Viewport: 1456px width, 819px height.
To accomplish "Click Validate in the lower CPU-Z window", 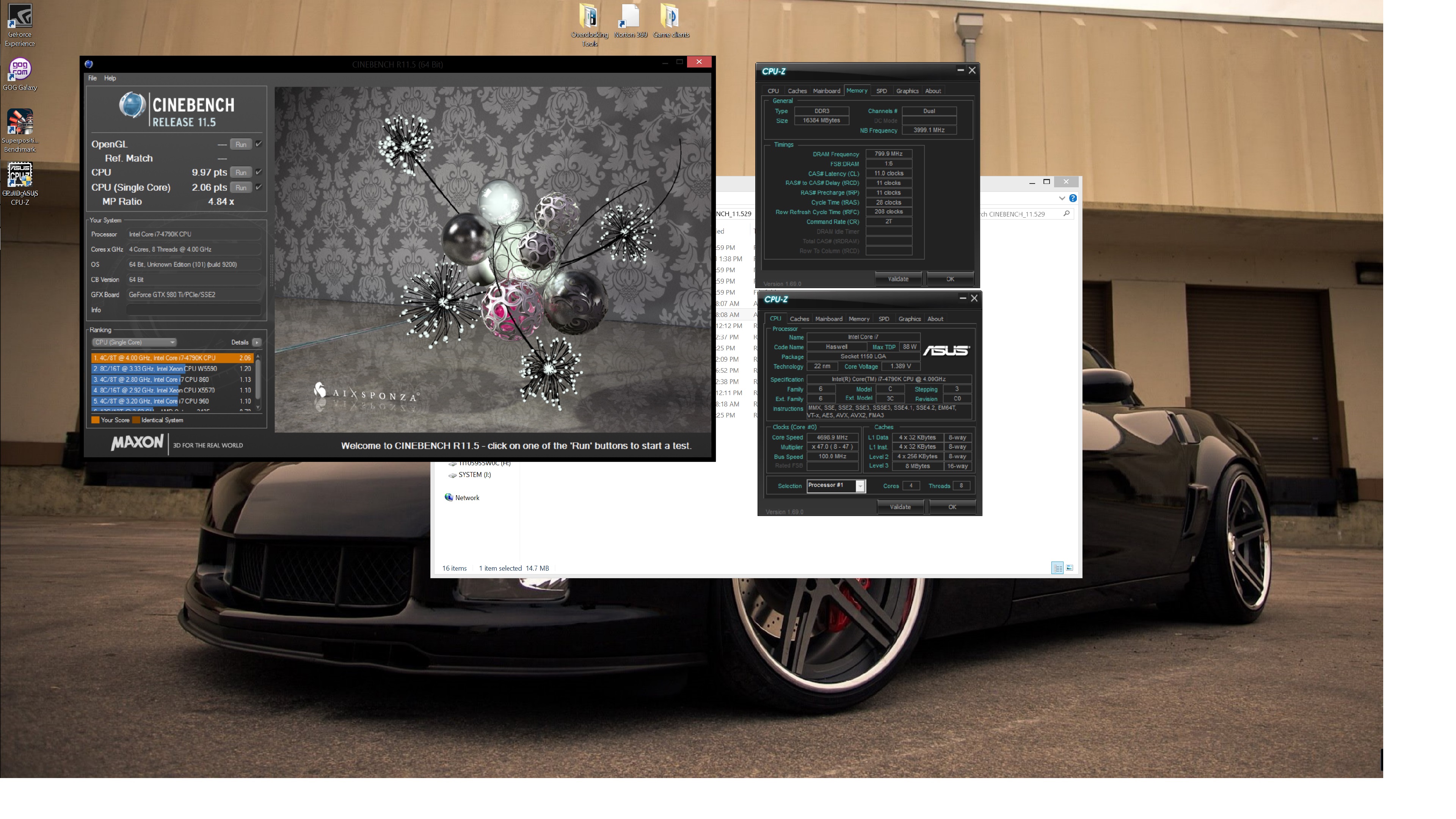I will pos(900,507).
